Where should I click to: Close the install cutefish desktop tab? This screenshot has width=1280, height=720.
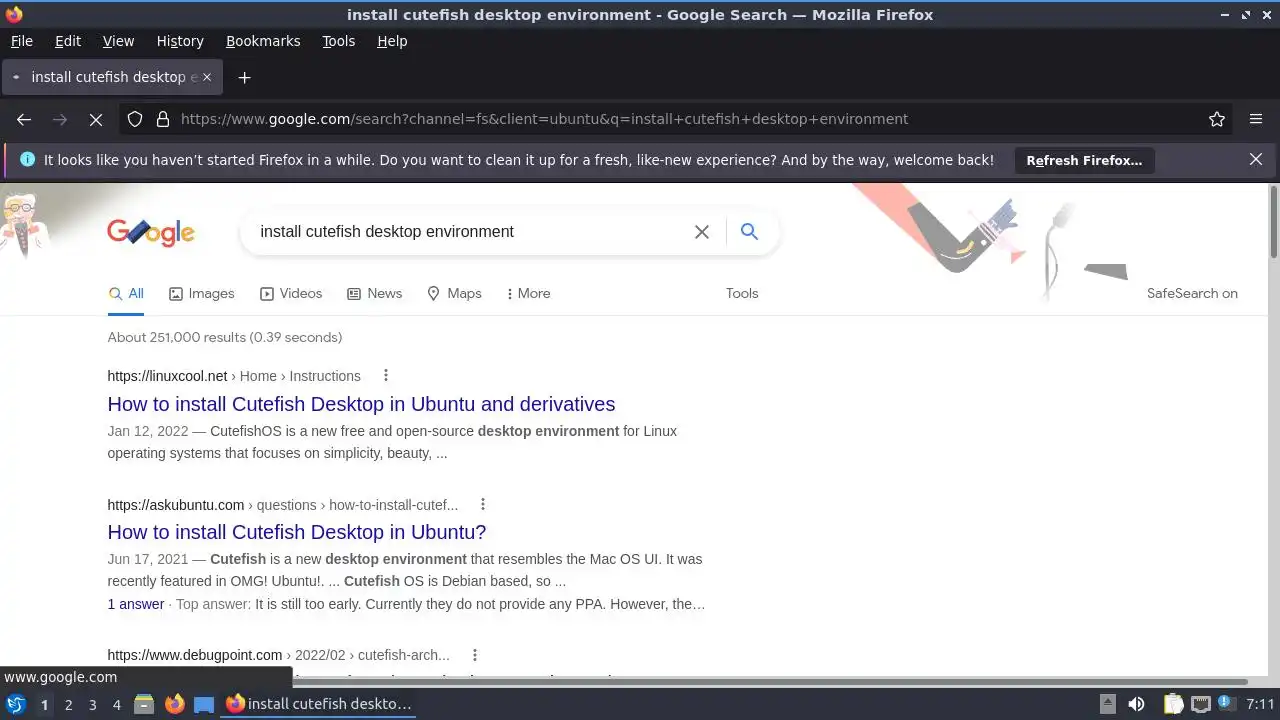click(205, 77)
